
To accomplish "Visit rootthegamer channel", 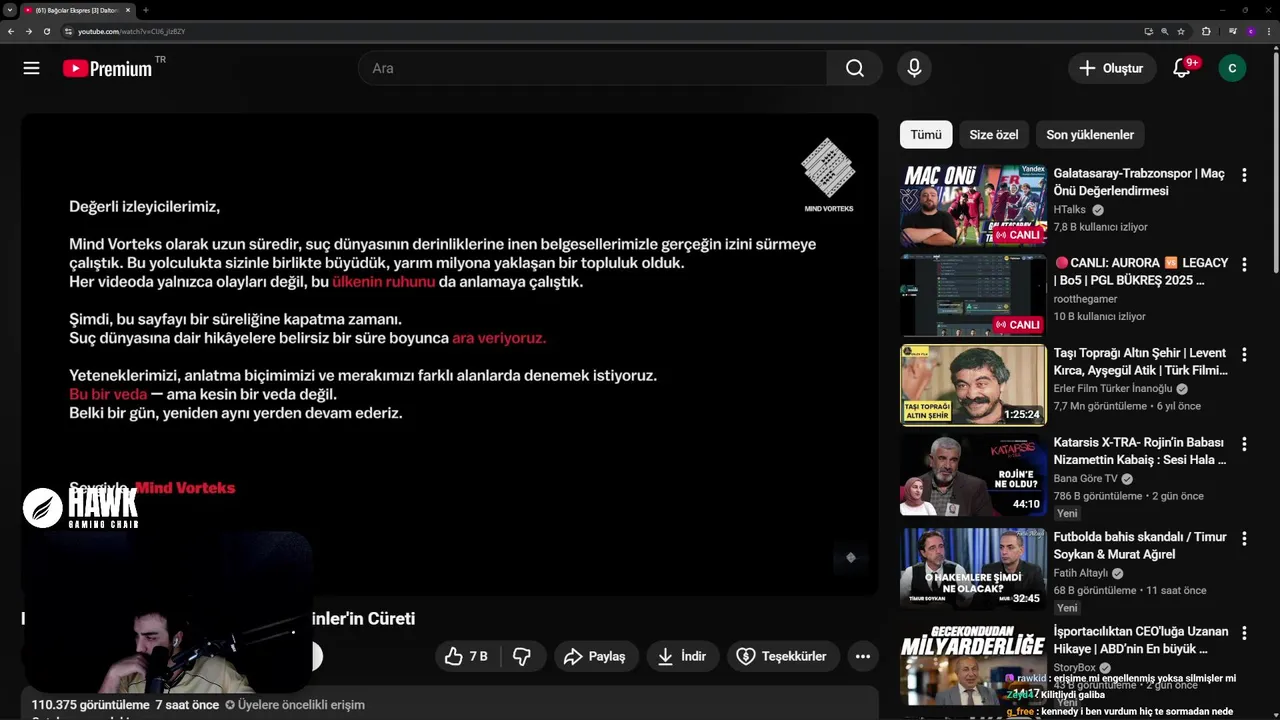I will pos(1085,299).
